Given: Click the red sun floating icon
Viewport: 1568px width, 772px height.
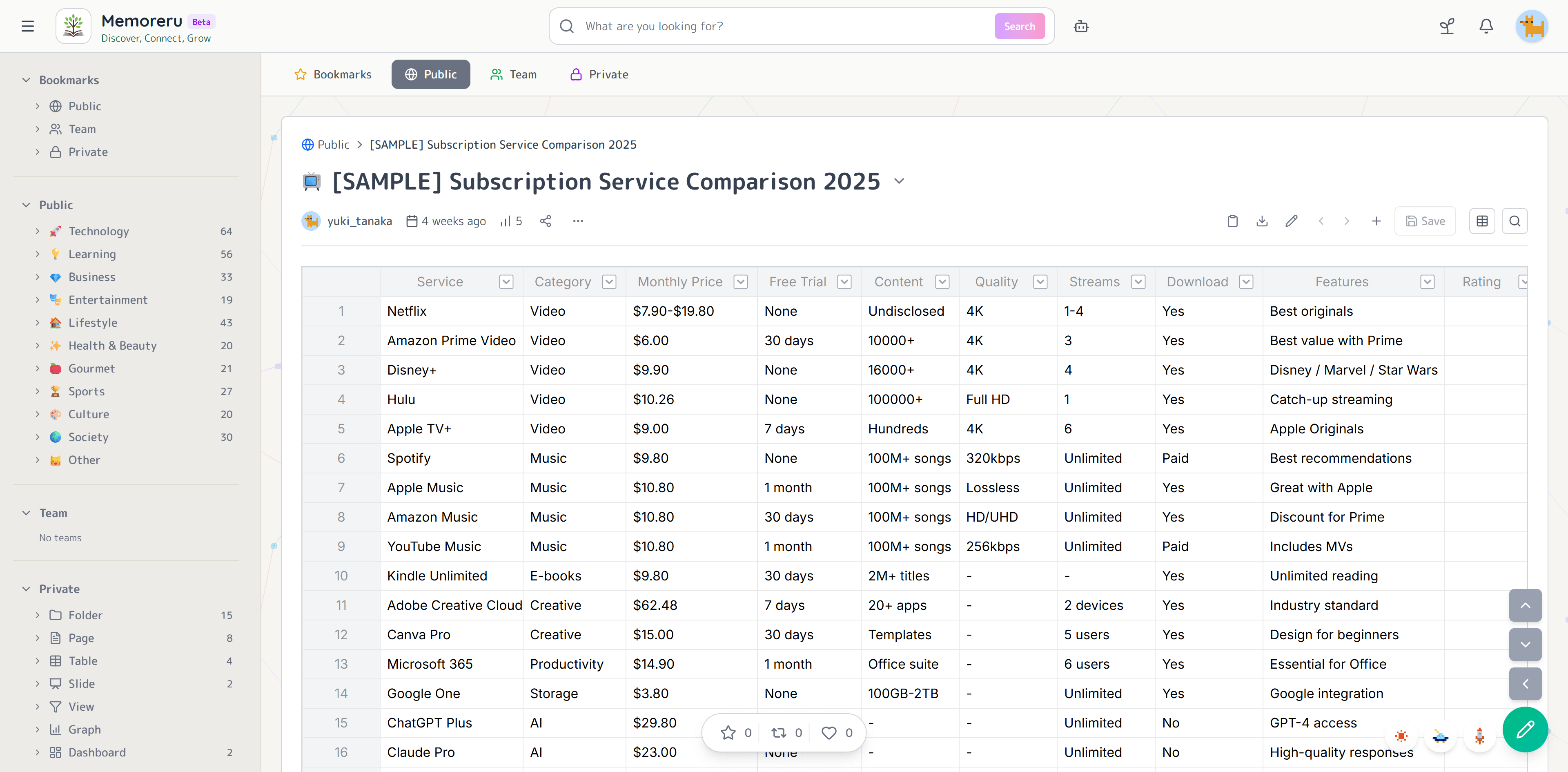Looking at the screenshot, I should point(1401,736).
